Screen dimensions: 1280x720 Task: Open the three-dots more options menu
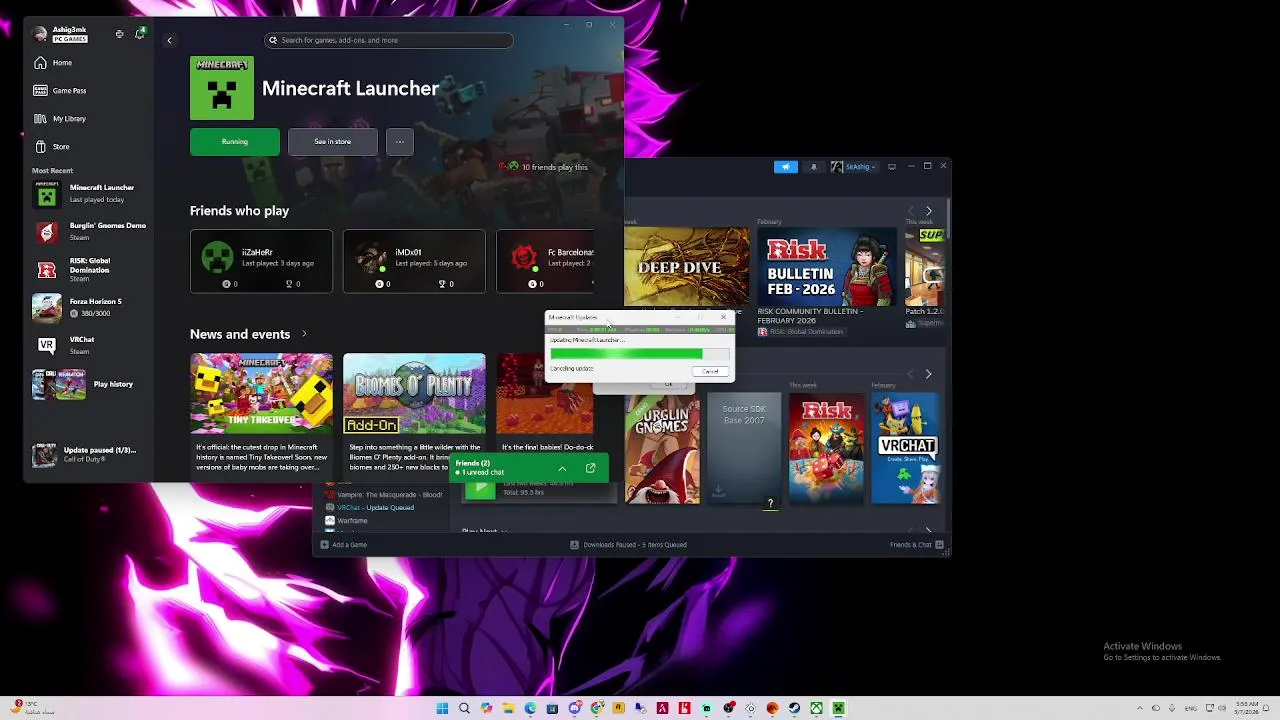click(399, 141)
